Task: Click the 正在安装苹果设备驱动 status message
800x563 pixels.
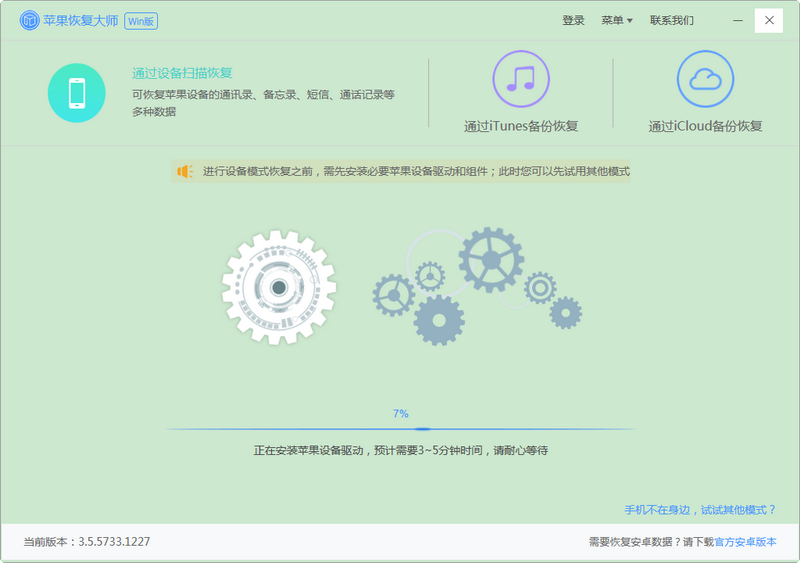Action: [401, 450]
